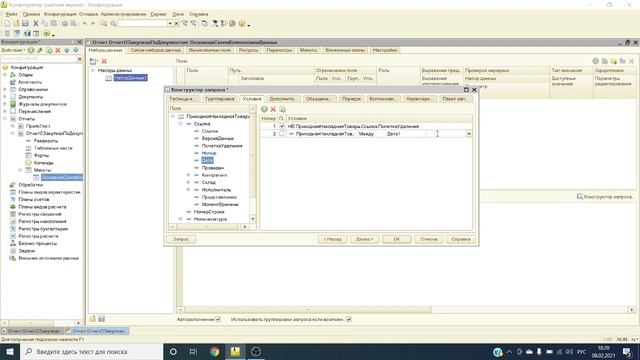The image size is (640, 360).
Task: Open Chrome from the Windows taskbar
Action: 214,351
